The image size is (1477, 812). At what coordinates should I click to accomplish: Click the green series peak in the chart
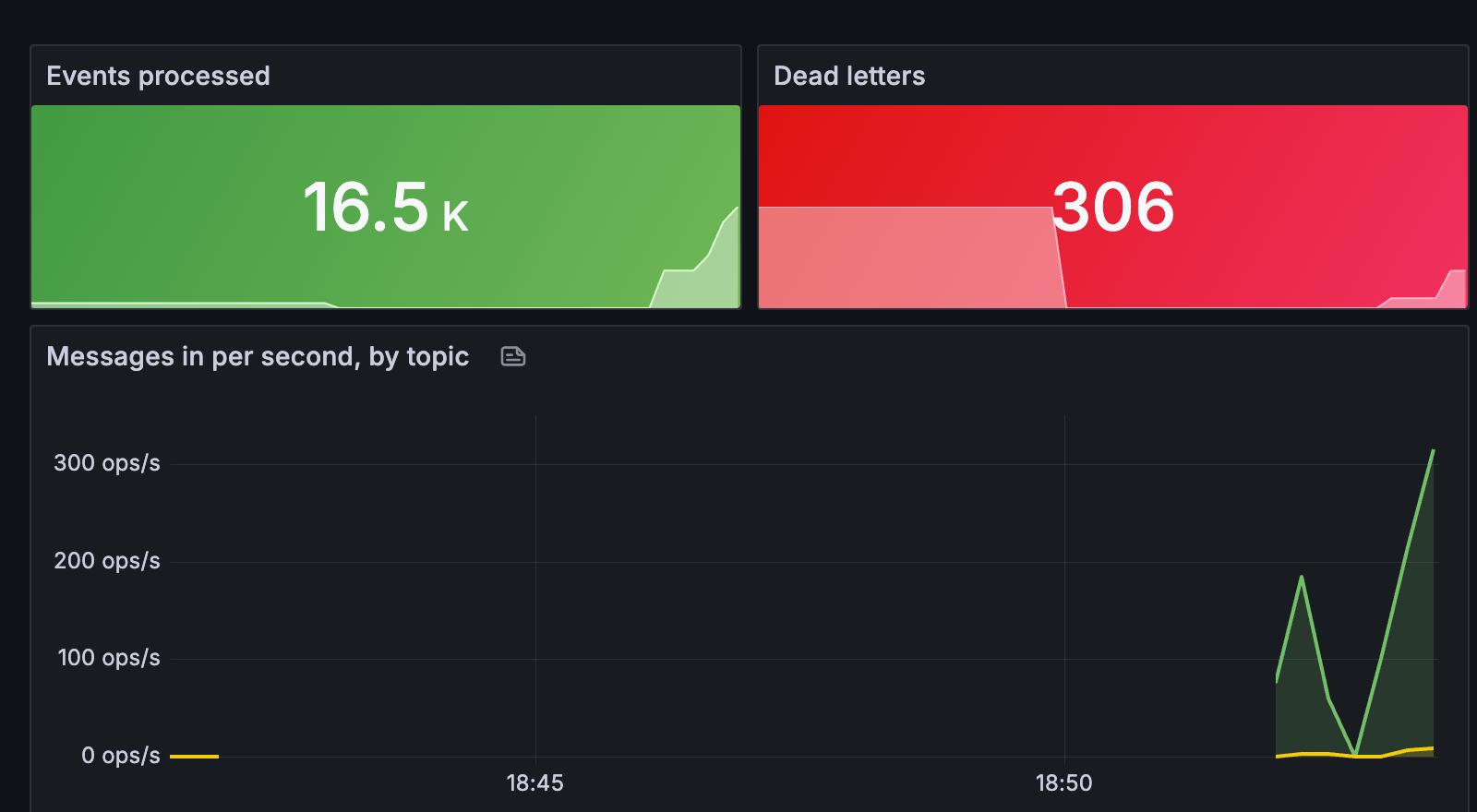click(x=1433, y=451)
